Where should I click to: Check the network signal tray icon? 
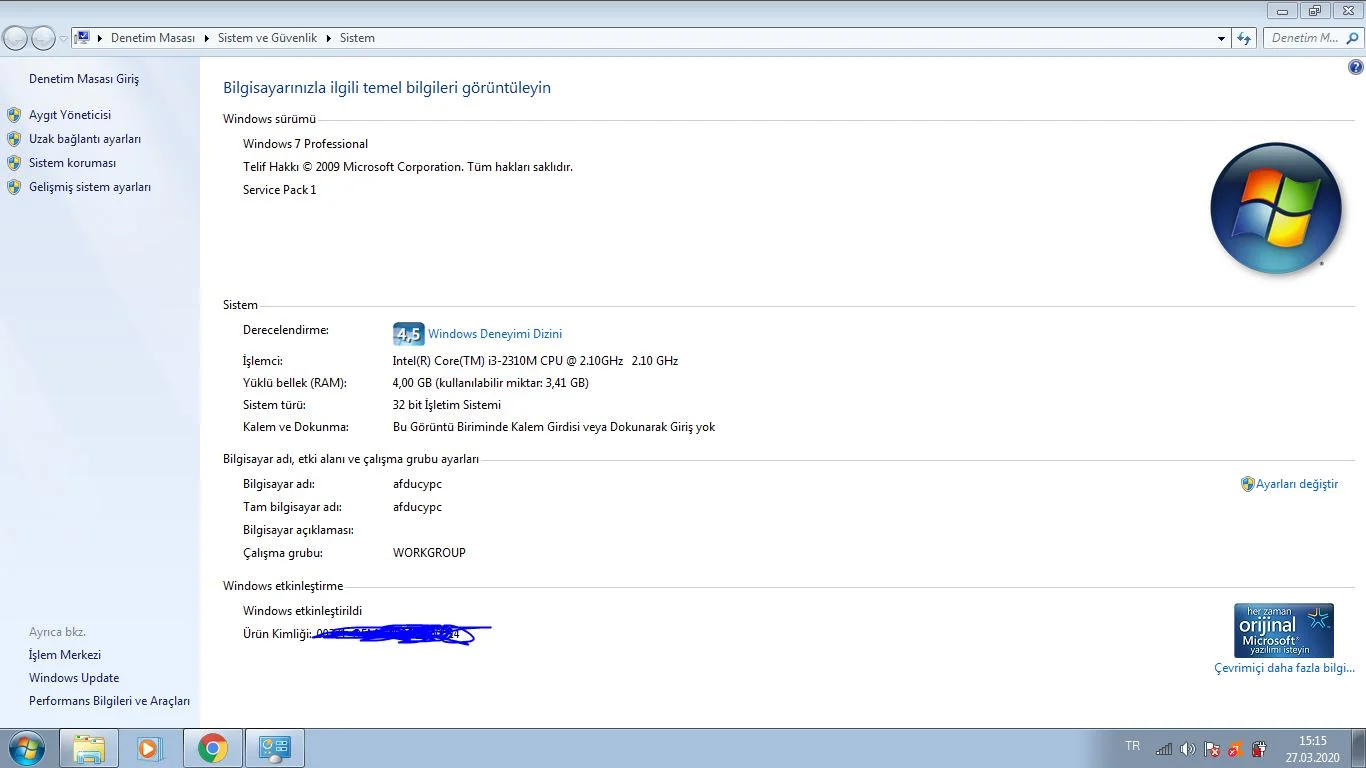point(1162,747)
